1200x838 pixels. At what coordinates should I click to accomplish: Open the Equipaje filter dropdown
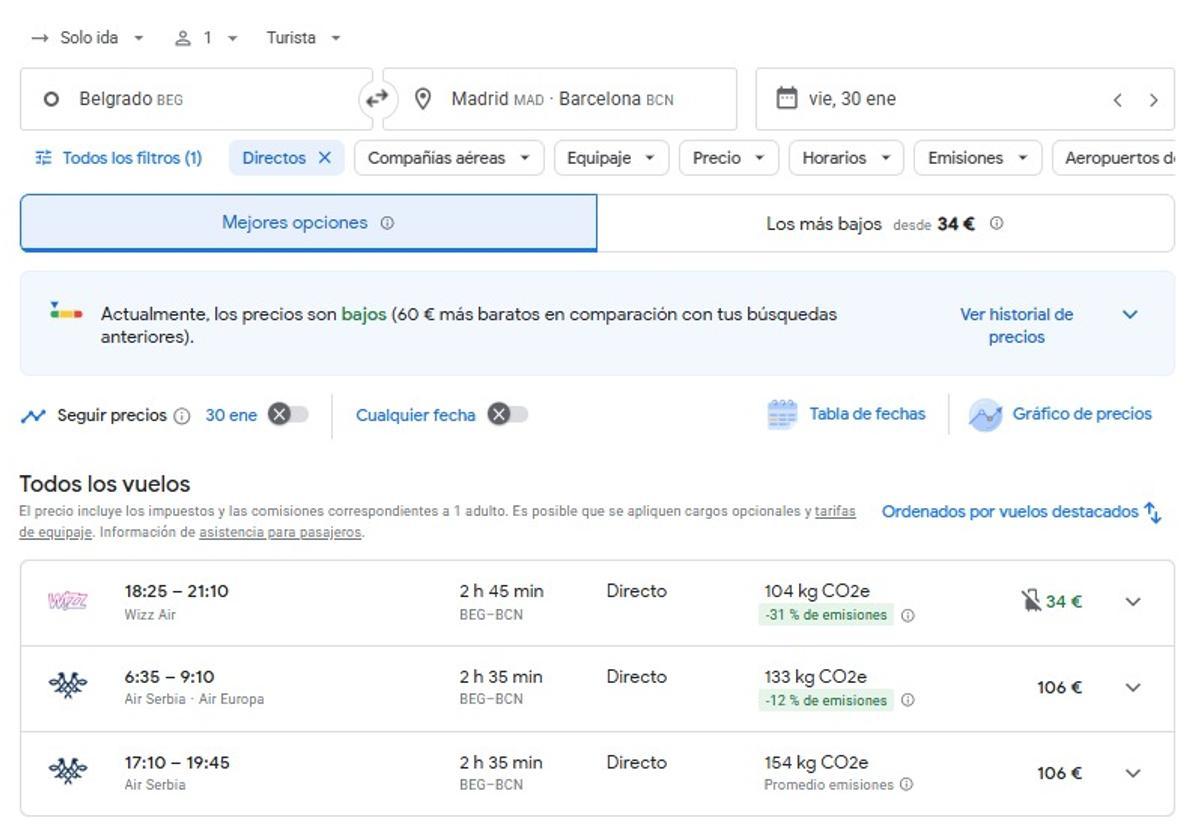point(610,157)
